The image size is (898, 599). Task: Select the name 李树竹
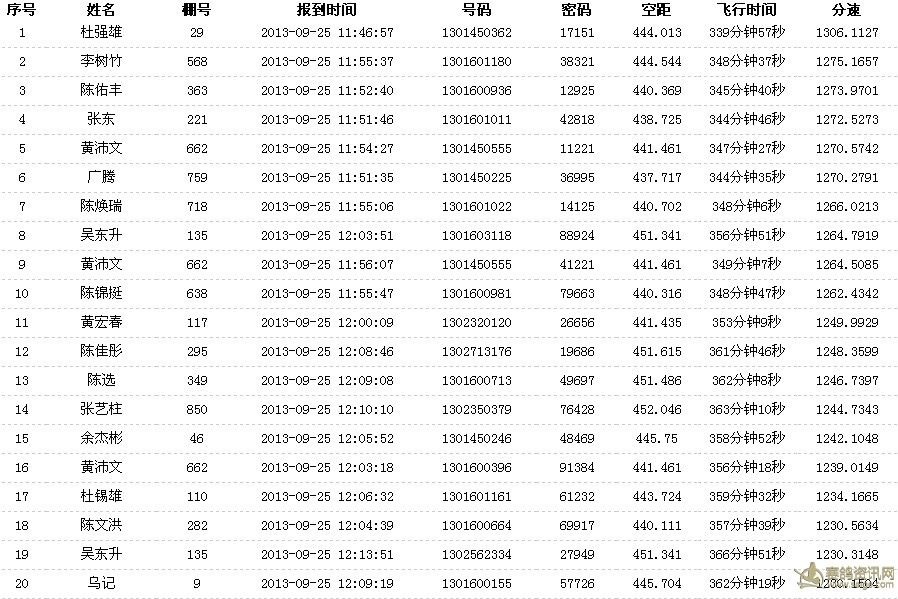coord(101,62)
